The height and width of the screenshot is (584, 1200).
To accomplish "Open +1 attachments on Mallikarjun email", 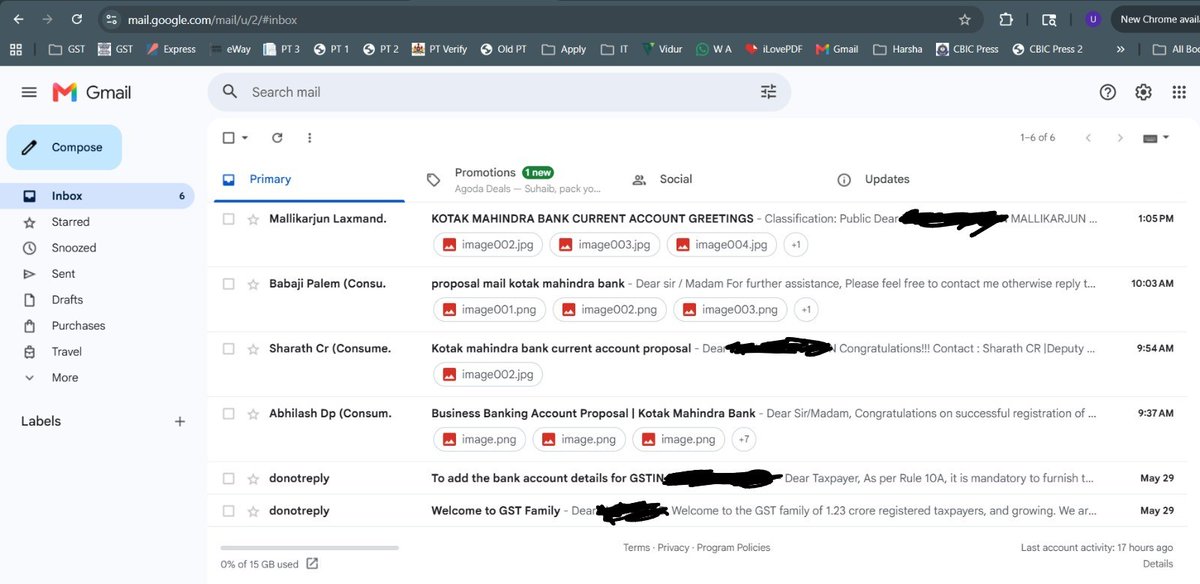I will coord(795,244).
